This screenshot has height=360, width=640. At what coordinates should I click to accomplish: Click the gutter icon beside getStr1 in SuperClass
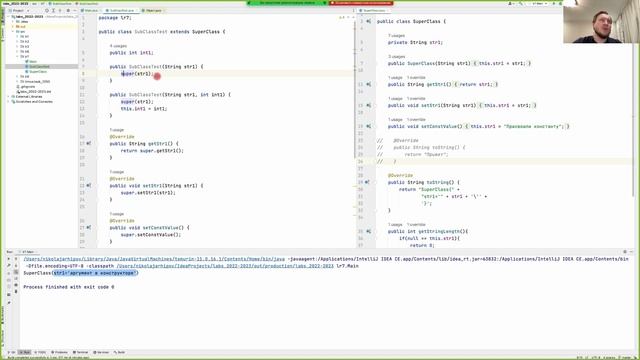pos(369,84)
